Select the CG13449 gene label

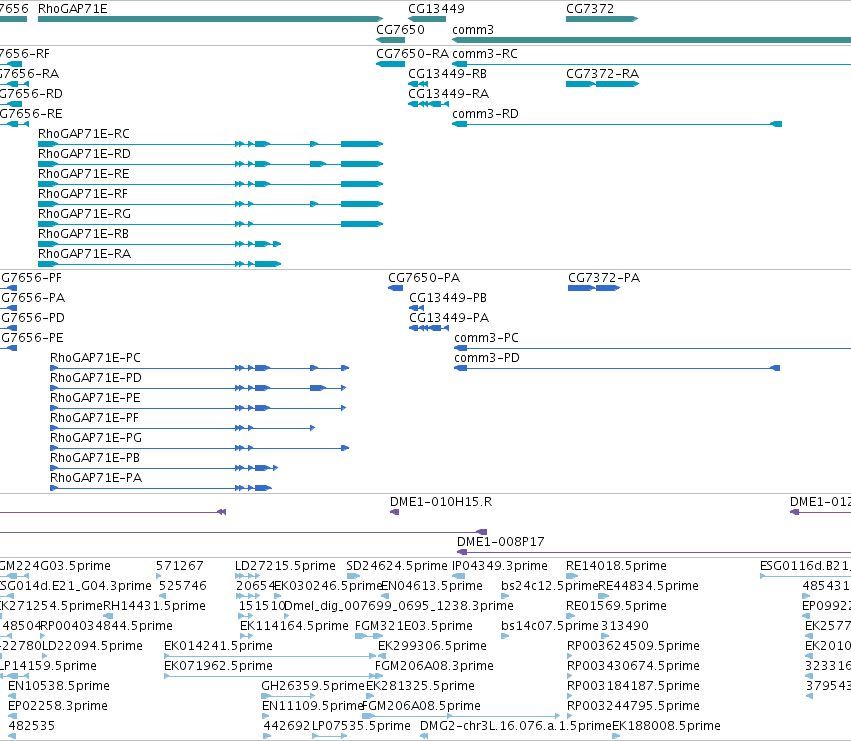pyautogui.click(x=436, y=9)
